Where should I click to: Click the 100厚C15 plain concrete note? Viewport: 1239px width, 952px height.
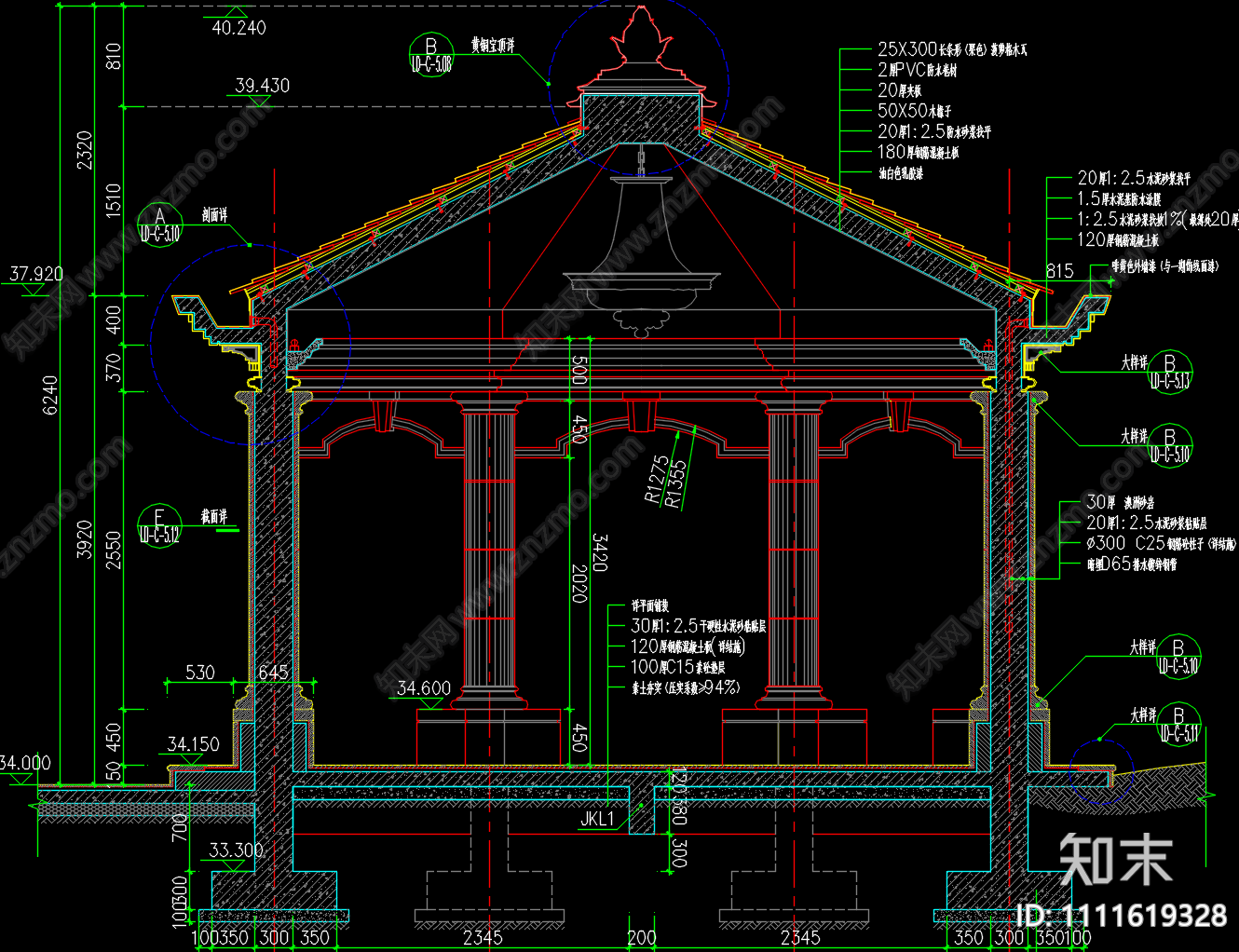pyautogui.click(x=678, y=667)
